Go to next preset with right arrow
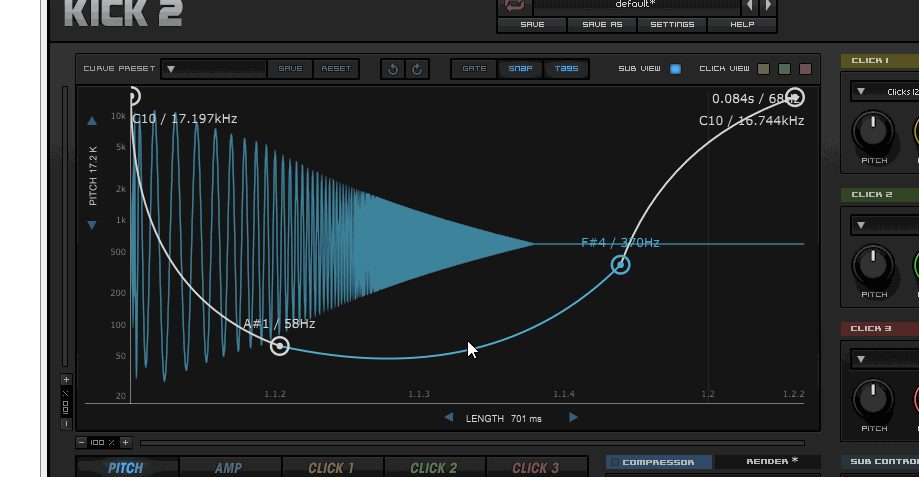 [x=768, y=6]
